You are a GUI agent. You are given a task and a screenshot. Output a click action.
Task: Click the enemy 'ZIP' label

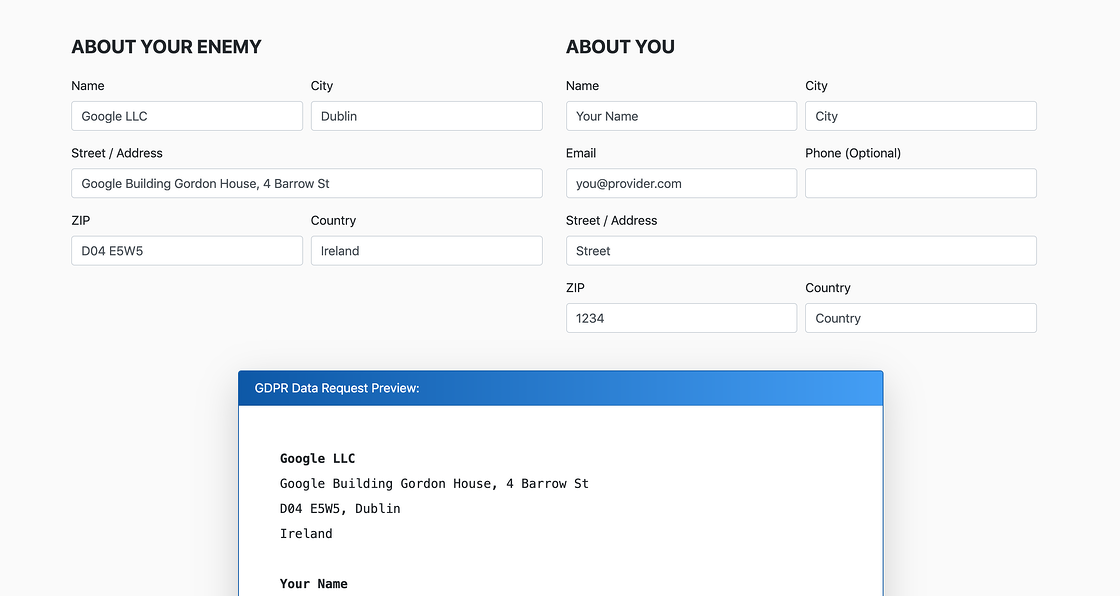[x=81, y=220]
